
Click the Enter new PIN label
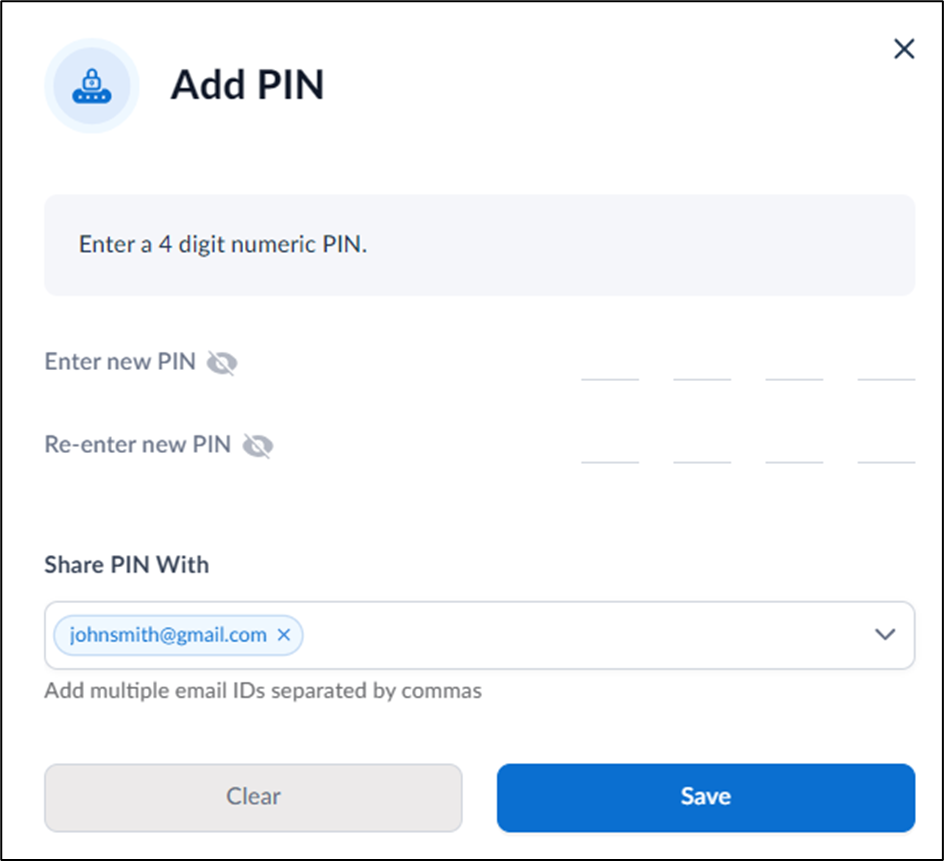click(x=120, y=361)
